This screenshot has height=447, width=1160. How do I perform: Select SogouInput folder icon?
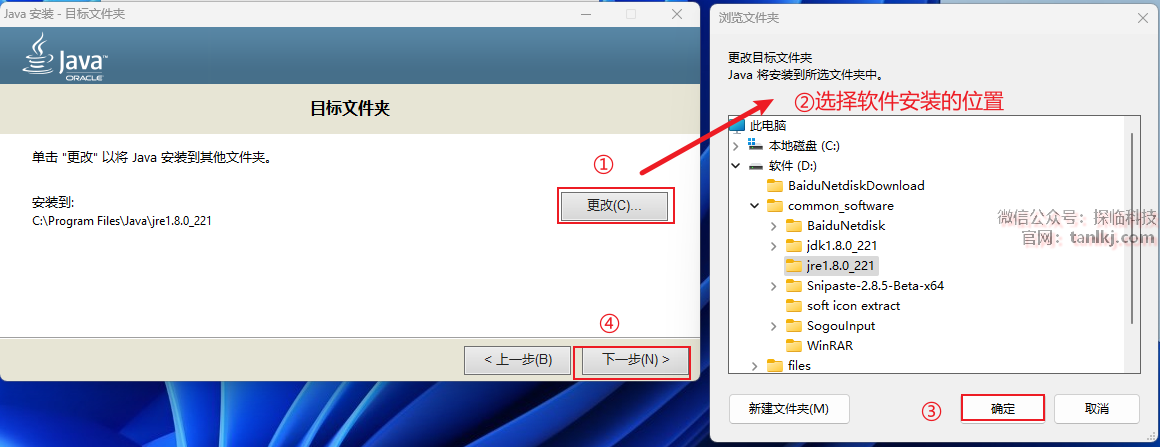coord(794,325)
